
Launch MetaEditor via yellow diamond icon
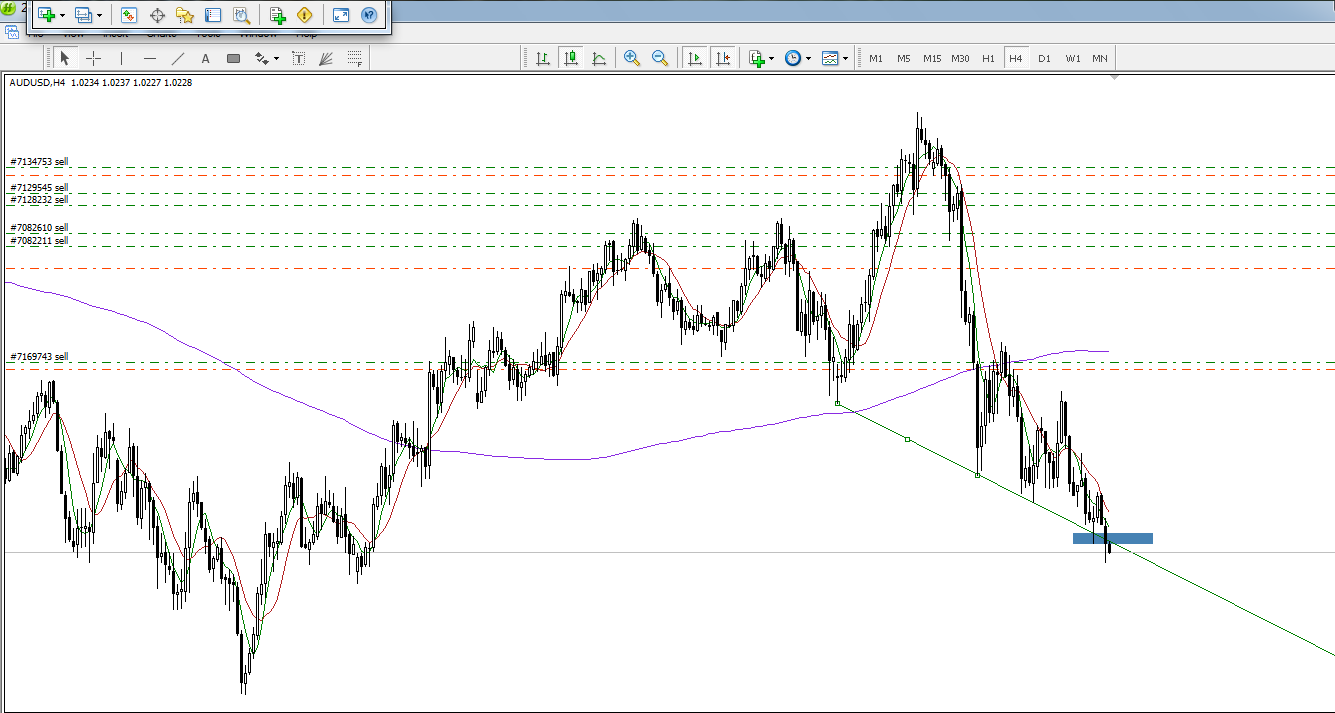point(305,15)
